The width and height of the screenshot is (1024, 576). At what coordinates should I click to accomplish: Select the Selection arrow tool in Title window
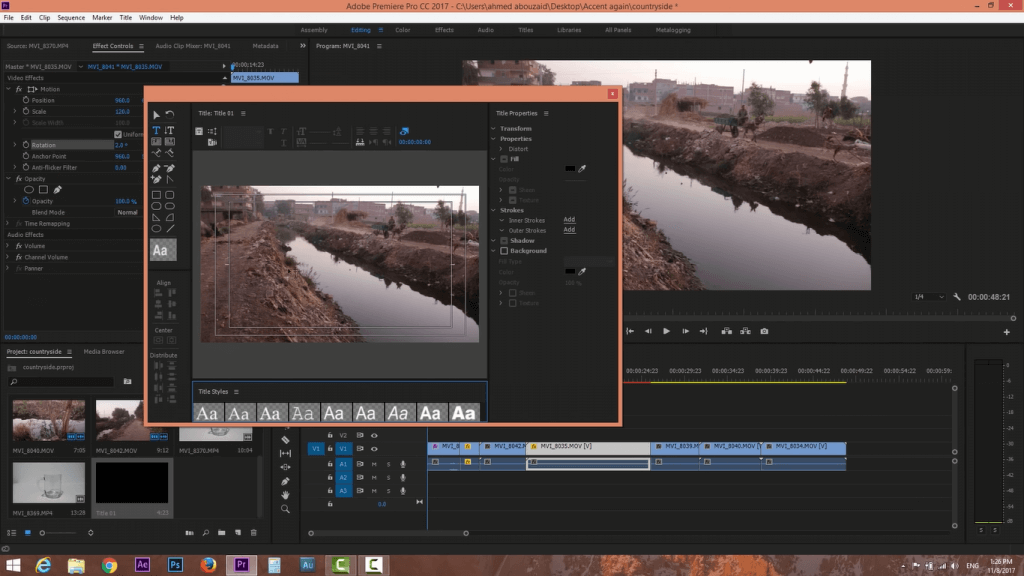(157, 114)
